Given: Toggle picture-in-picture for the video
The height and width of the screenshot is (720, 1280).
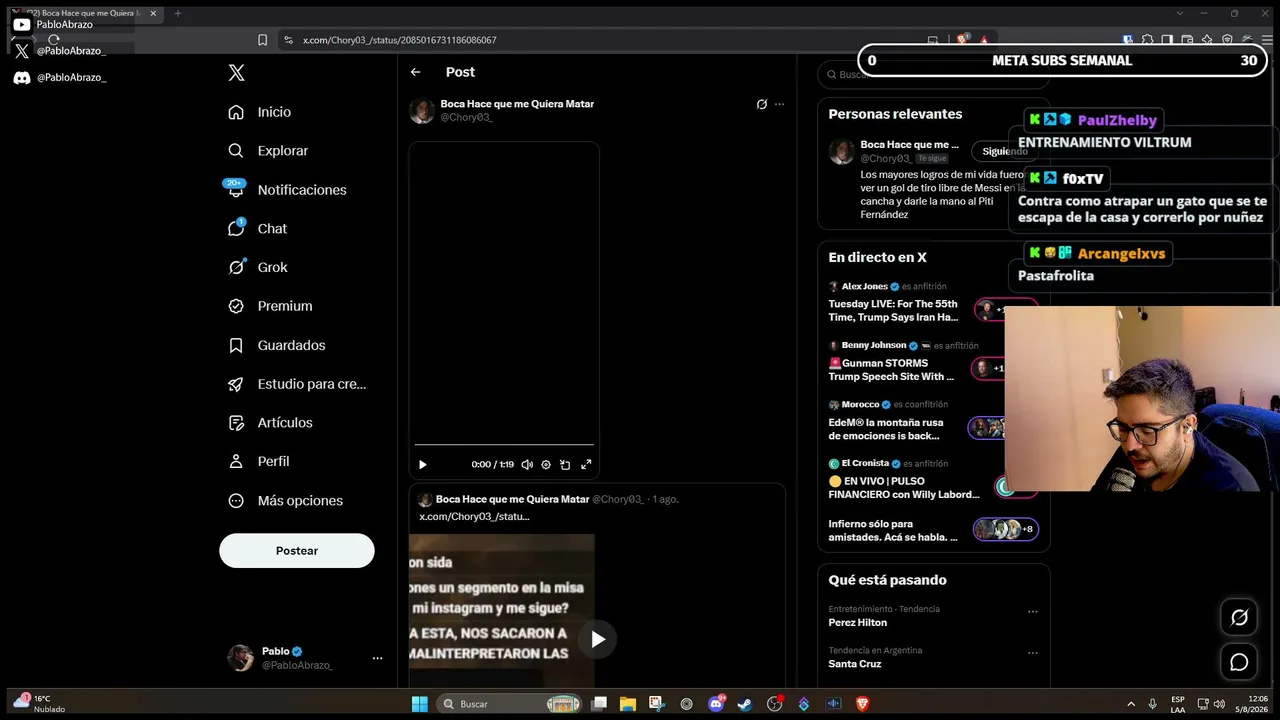Looking at the screenshot, I should (x=565, y=464).
